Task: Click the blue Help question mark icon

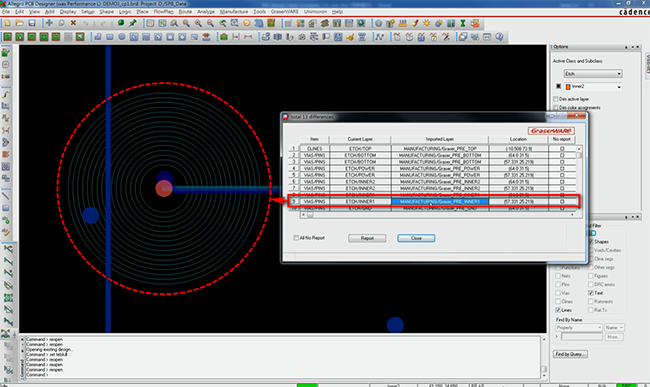Action: click(x=499, y=37)
